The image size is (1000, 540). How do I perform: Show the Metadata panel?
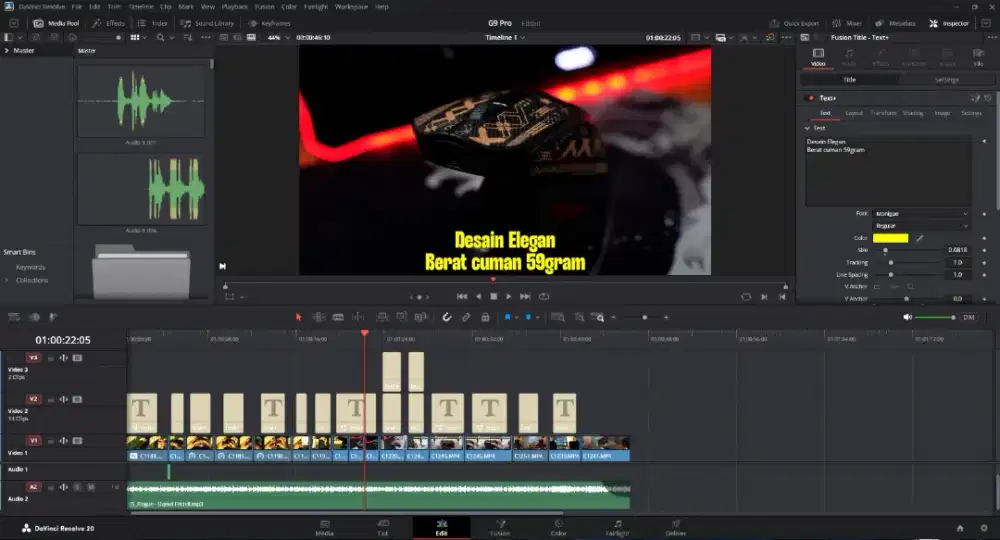pos(895,23)
